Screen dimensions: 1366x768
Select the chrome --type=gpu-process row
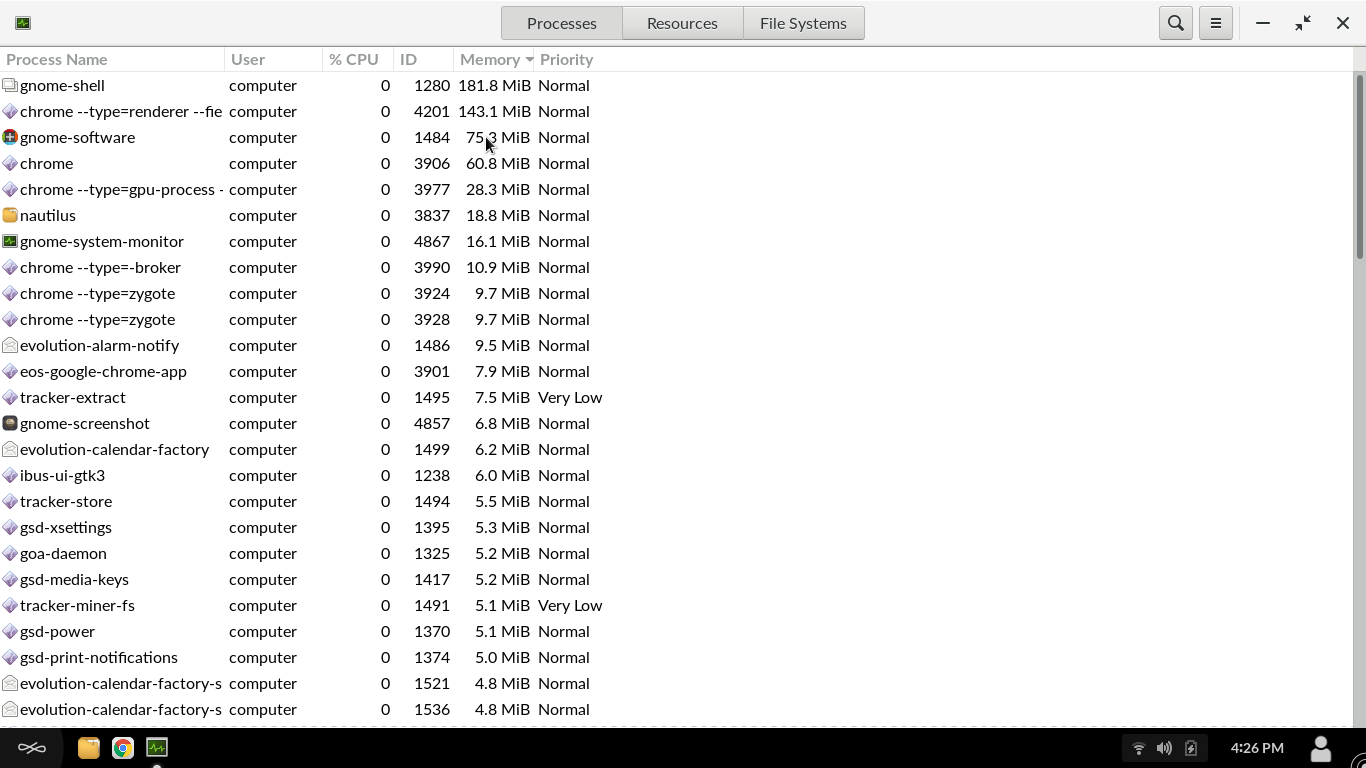click(x=677, y=189)
